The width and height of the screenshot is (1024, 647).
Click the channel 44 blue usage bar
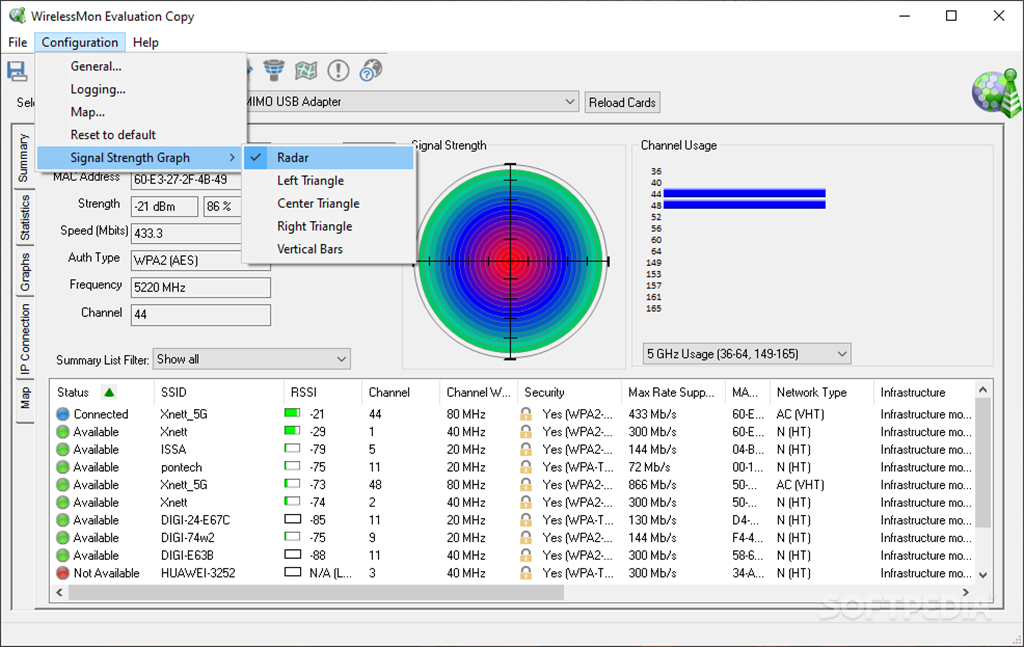744,193
